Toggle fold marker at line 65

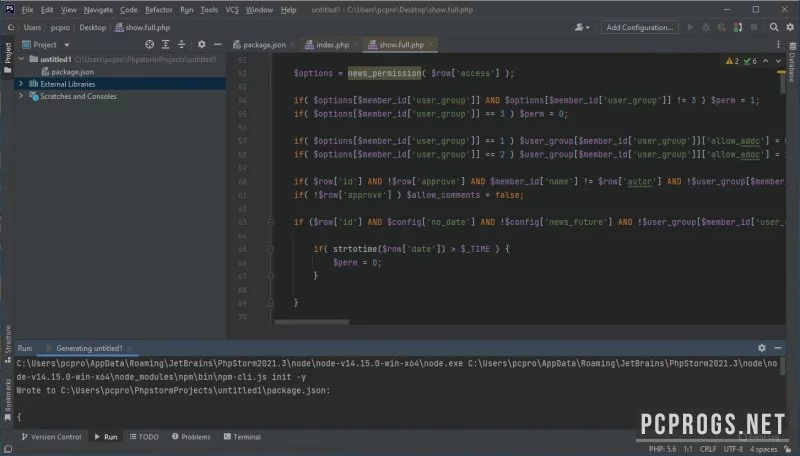(271, 249)
